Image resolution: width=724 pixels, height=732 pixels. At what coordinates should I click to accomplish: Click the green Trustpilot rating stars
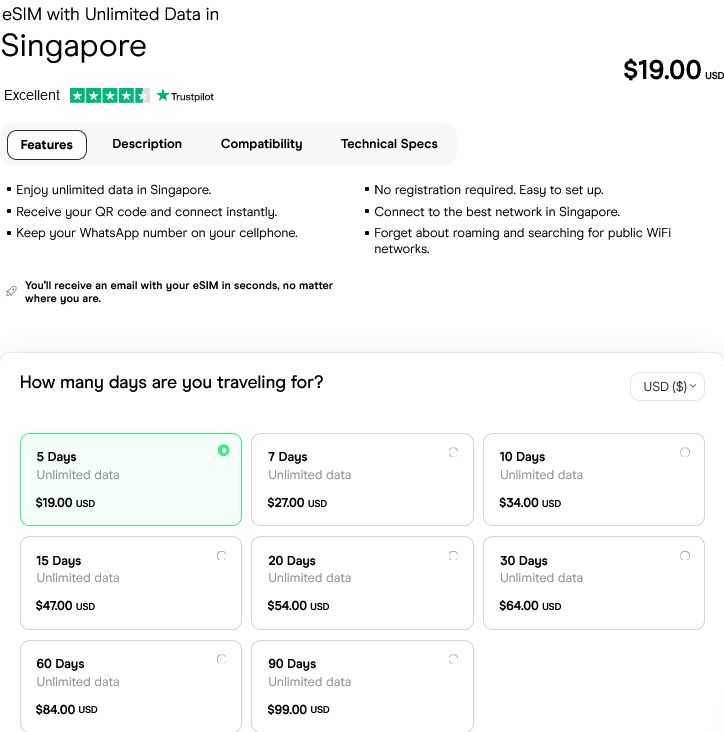point(109,96)
